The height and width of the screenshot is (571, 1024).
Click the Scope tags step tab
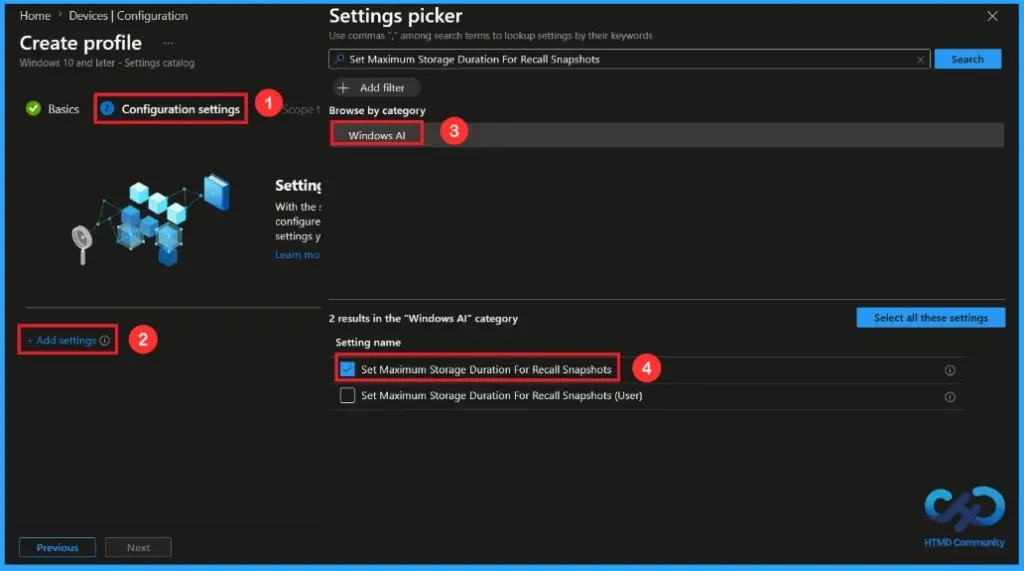pos(300,109)
